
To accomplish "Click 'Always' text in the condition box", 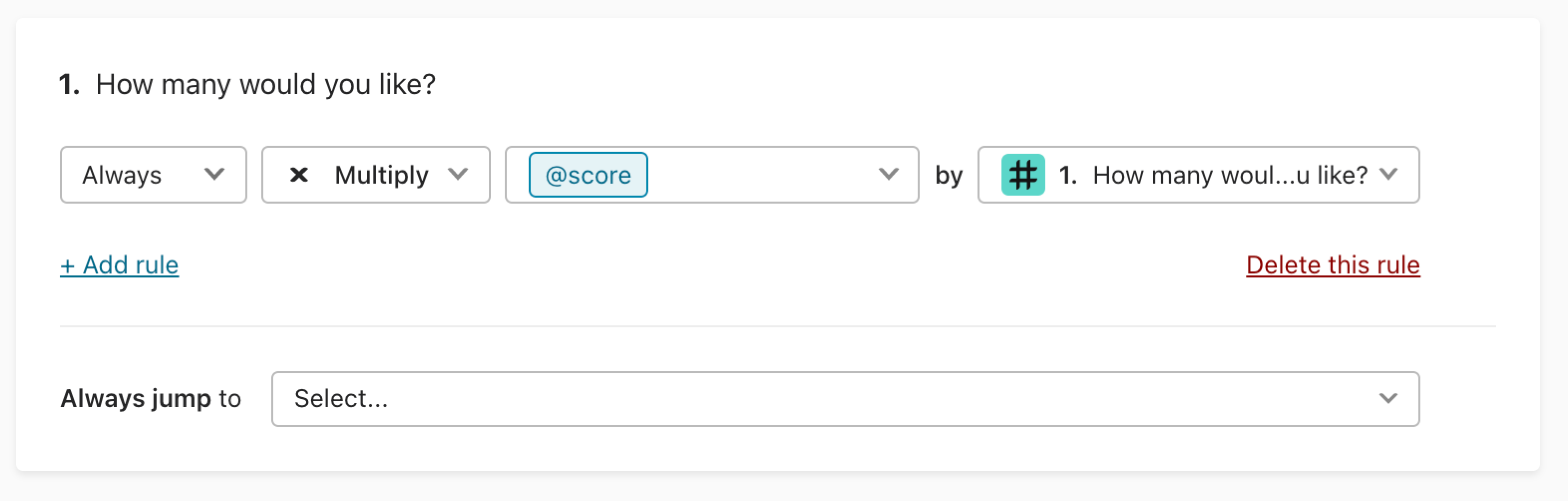I will click(122, 175).
